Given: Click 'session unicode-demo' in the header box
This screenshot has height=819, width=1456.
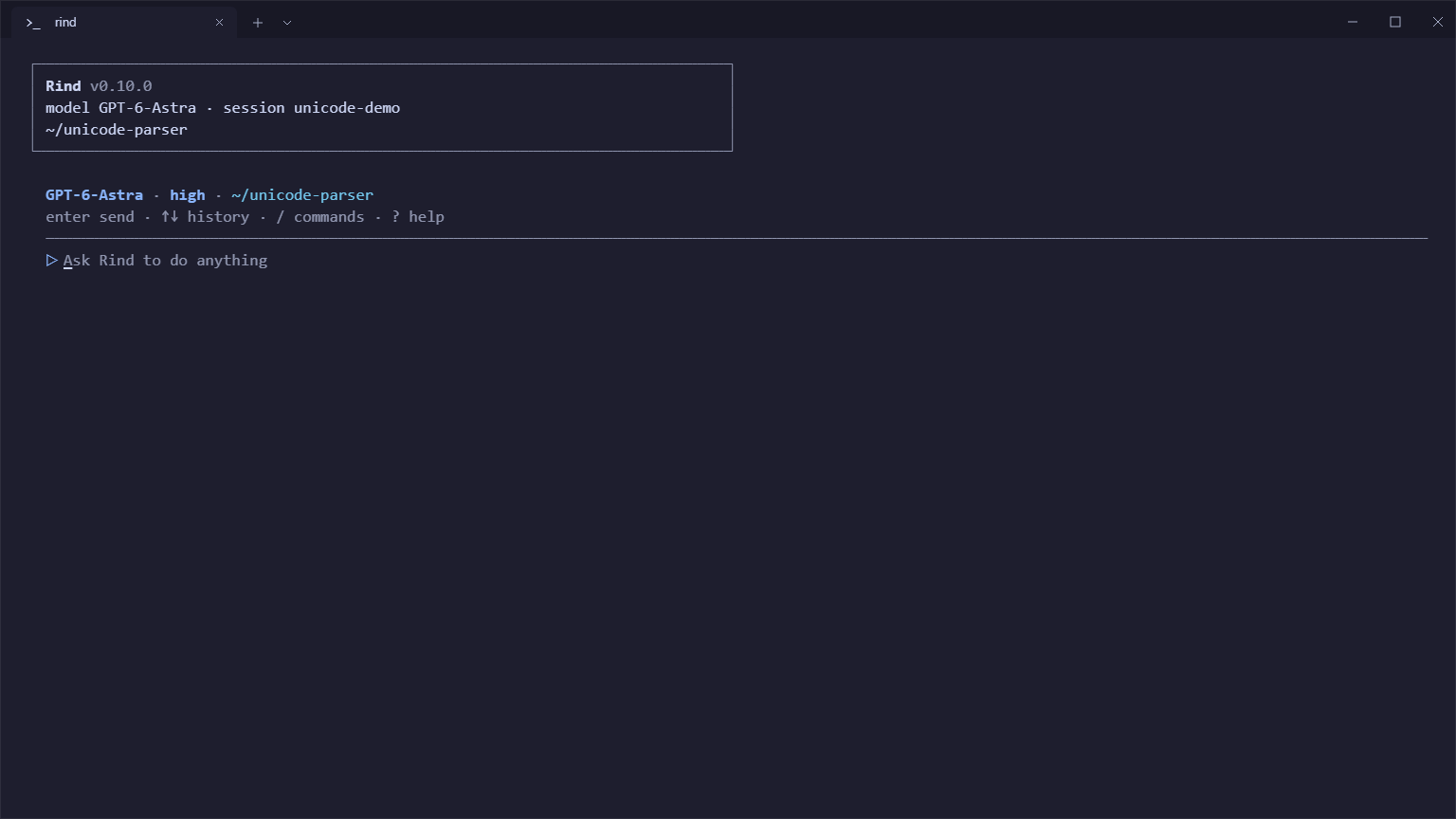Looking at the screenshot, I should 312,107.
